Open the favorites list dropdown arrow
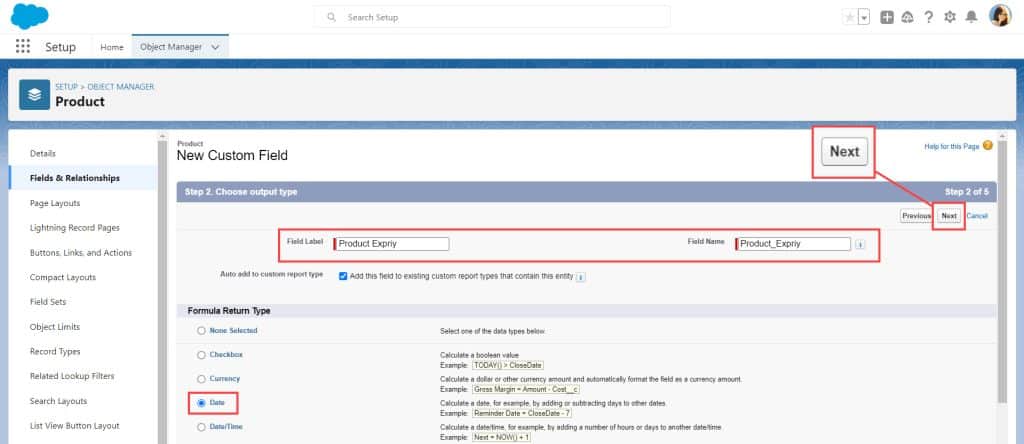Image resolution: width=1024 pixels, height=444 pixels. click(x=864, y=18)
